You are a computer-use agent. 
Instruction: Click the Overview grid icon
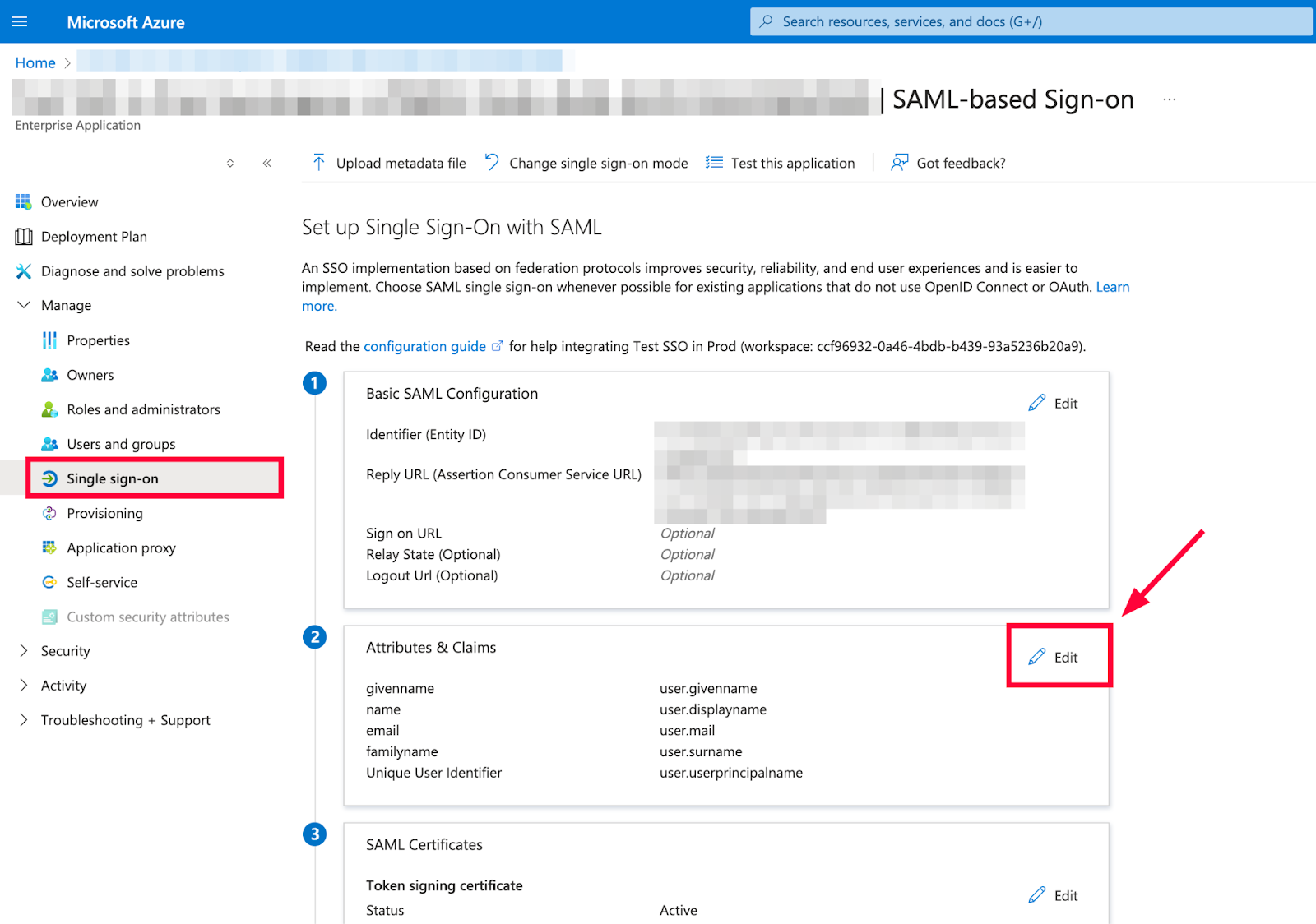pos(23,201)
